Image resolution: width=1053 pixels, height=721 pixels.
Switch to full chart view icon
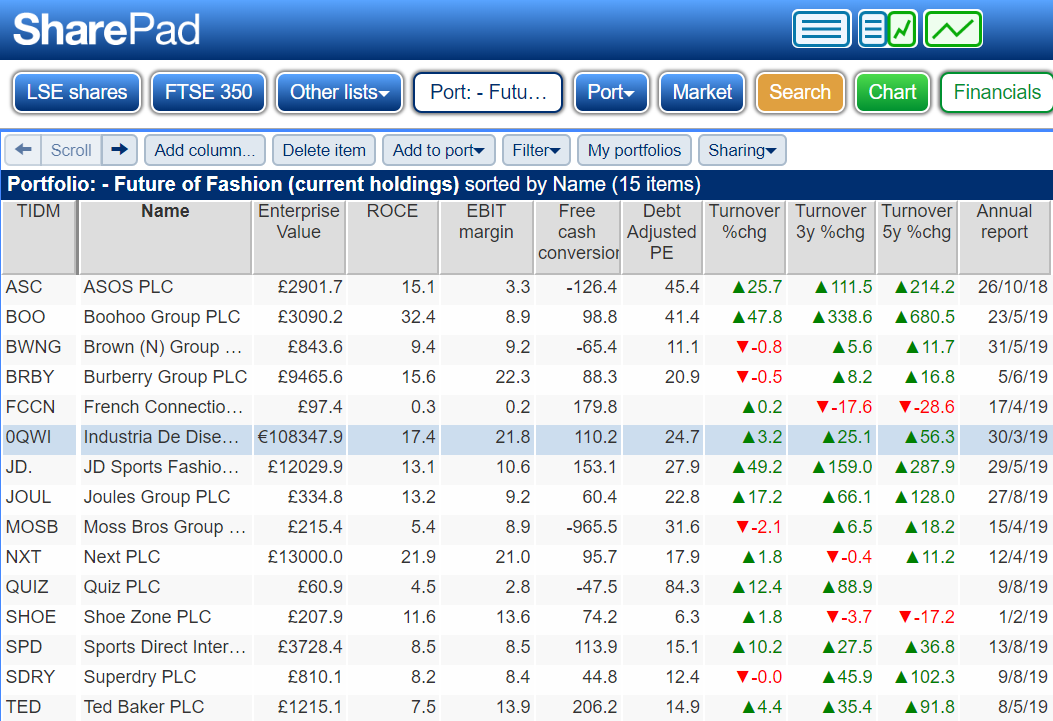953,29
